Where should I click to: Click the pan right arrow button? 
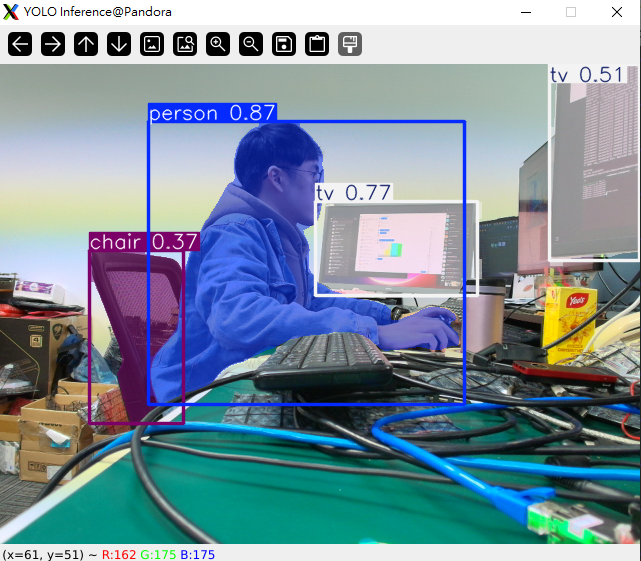click(x=53, y=44)
